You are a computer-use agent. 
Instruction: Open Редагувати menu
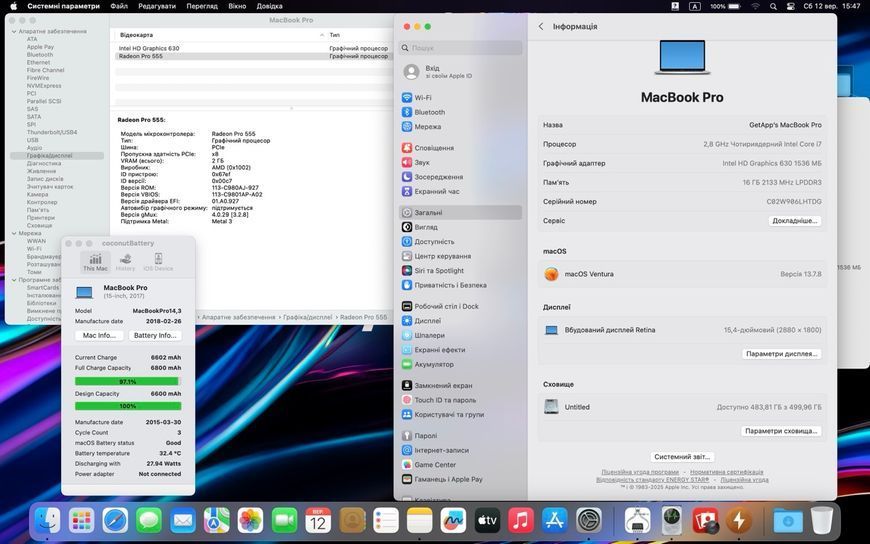[157, 6]
